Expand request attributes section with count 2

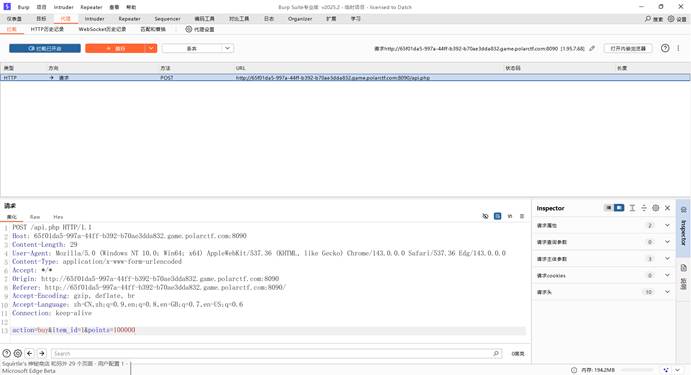[603, 225]
